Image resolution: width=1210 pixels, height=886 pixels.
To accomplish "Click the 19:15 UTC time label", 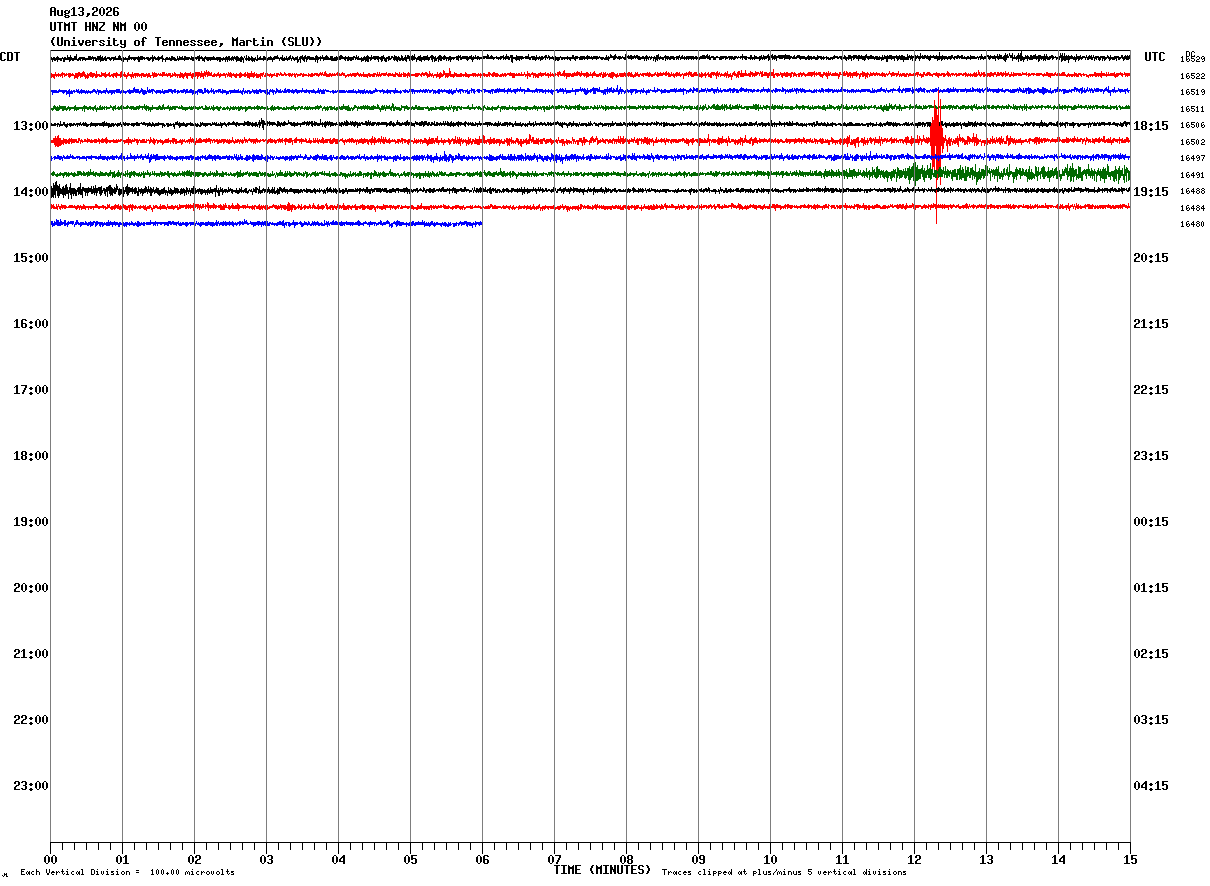I will point(1151,191).
